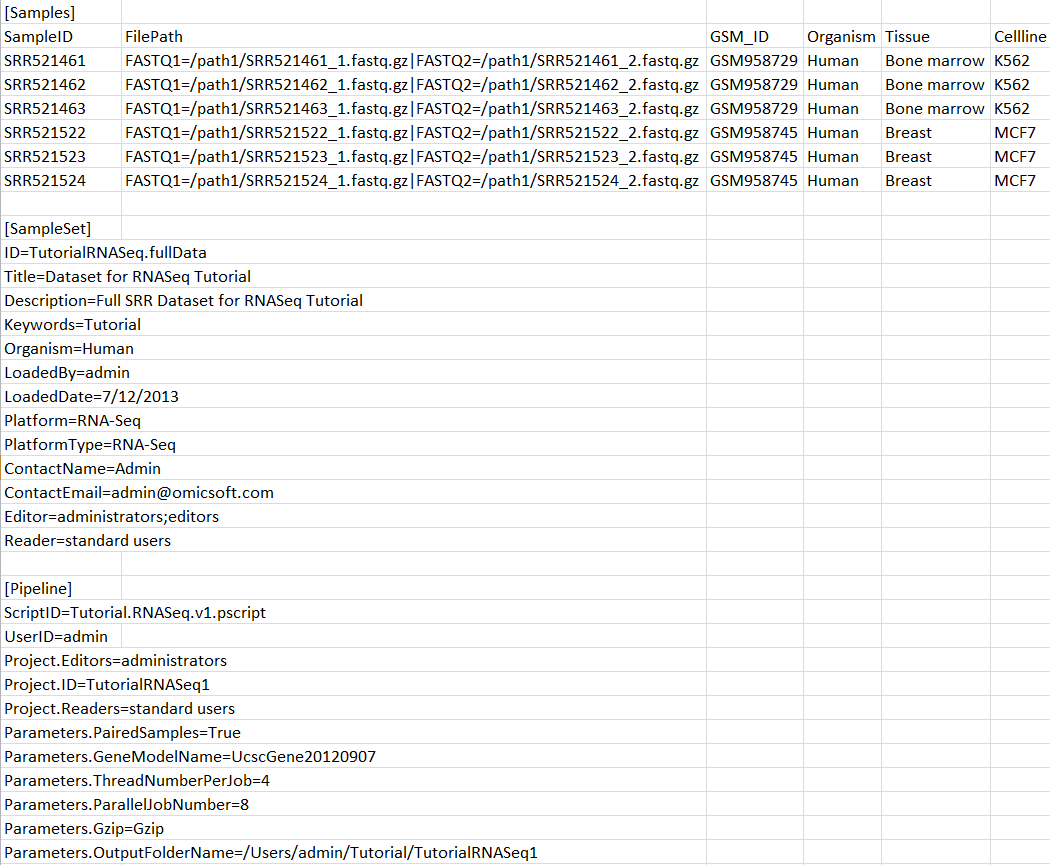Click the SRR521524 sample ID cell

[x=61, y=181]
